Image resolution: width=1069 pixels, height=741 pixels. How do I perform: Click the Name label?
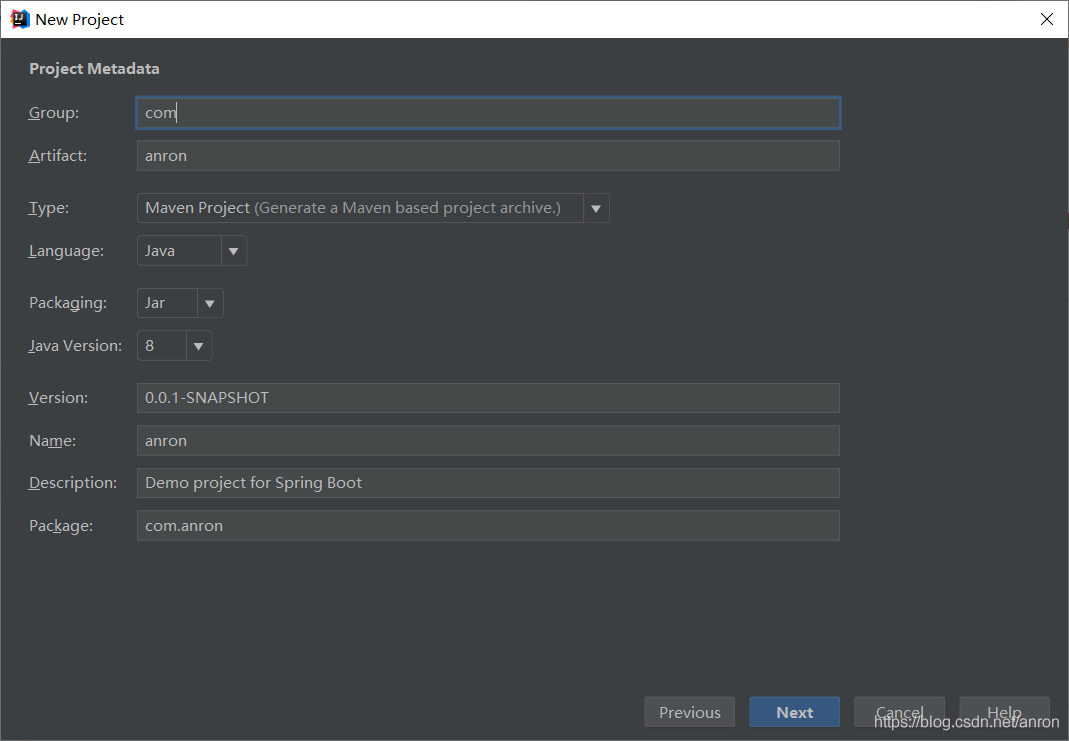[52, 441]
